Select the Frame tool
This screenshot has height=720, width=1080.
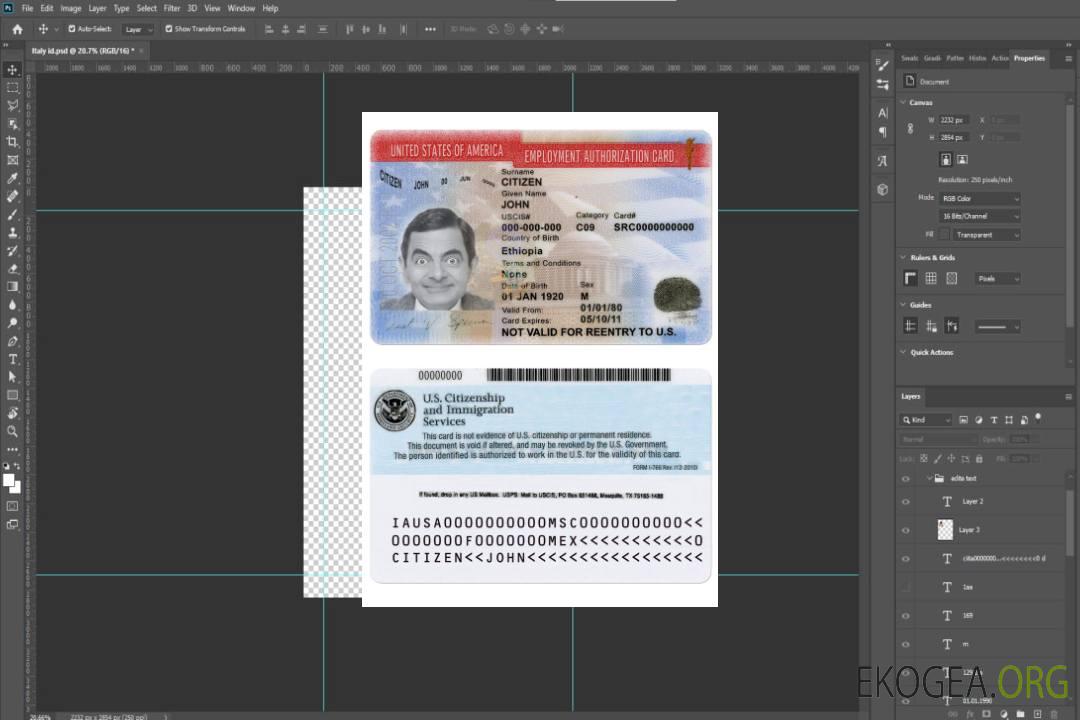(12, 160)
